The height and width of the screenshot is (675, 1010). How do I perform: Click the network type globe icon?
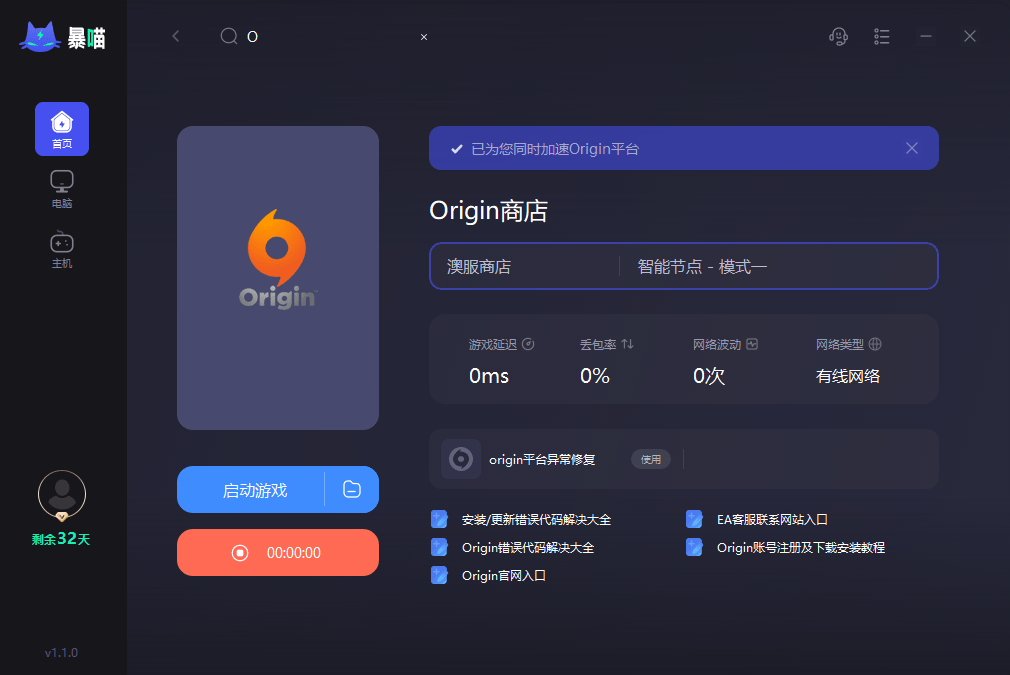875,344
